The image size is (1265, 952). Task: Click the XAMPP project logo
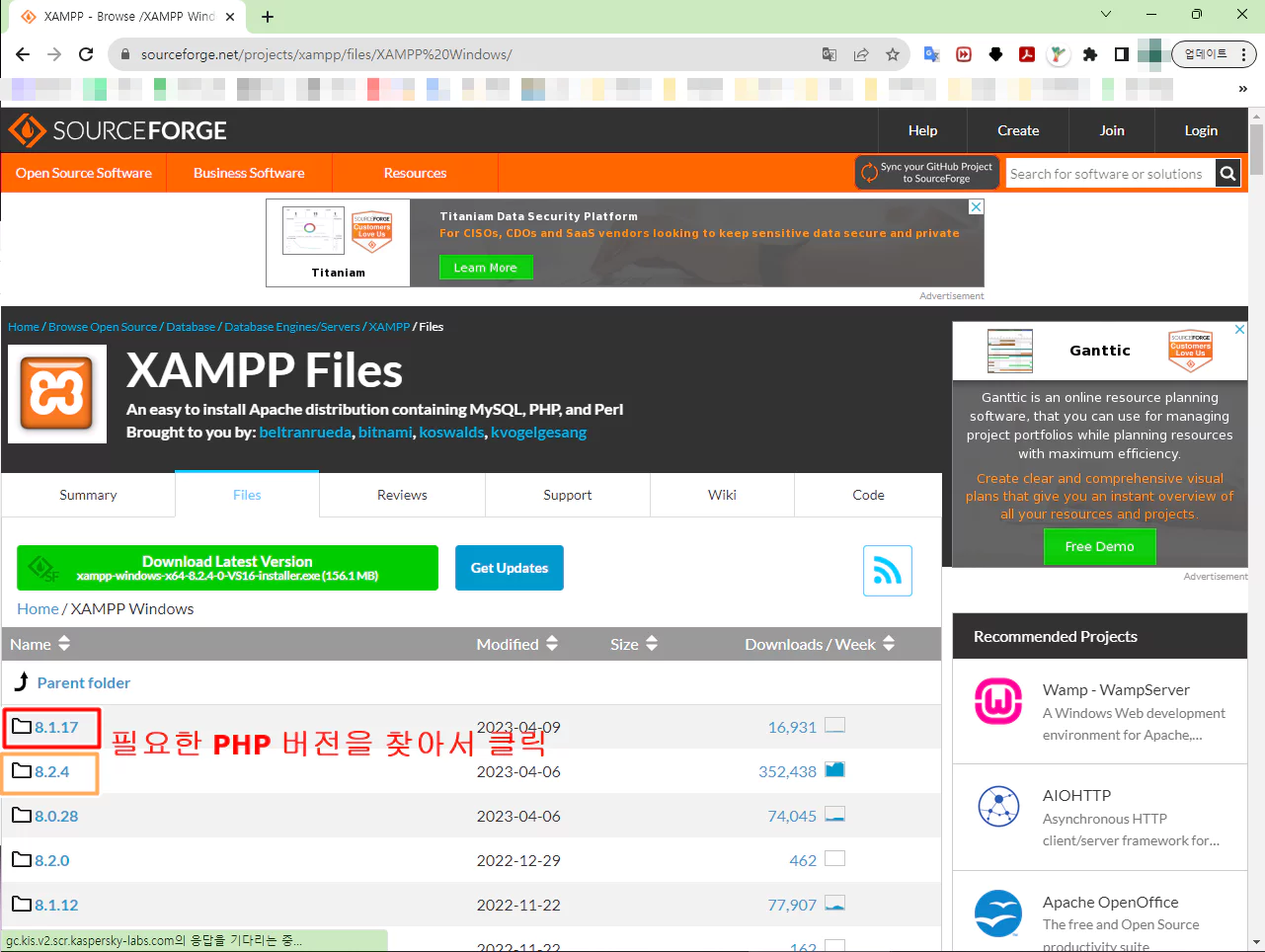click(57, 394)
